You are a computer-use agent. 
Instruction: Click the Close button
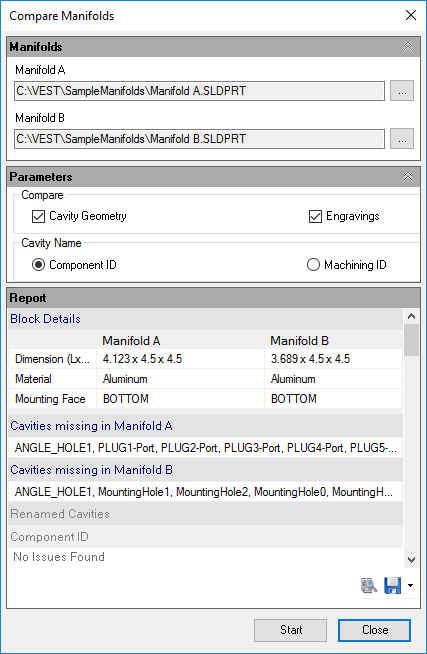coord(374,630)
